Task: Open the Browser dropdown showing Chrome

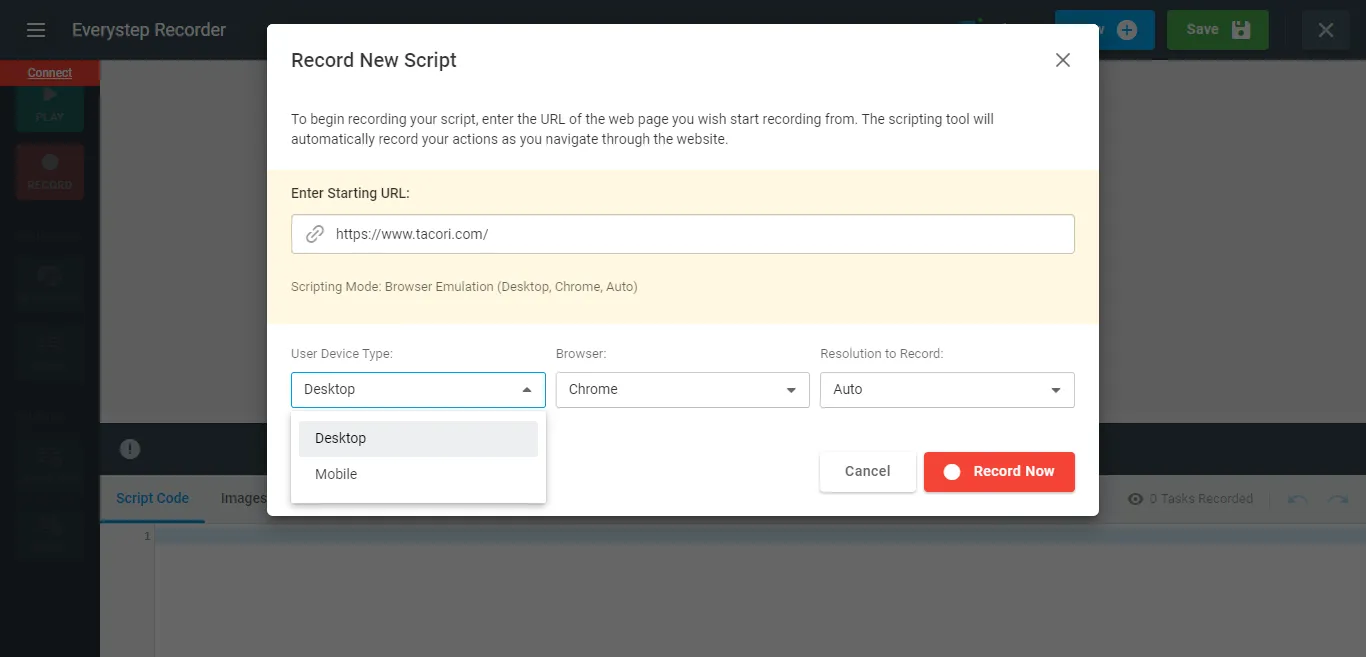Action: point(683,390)
